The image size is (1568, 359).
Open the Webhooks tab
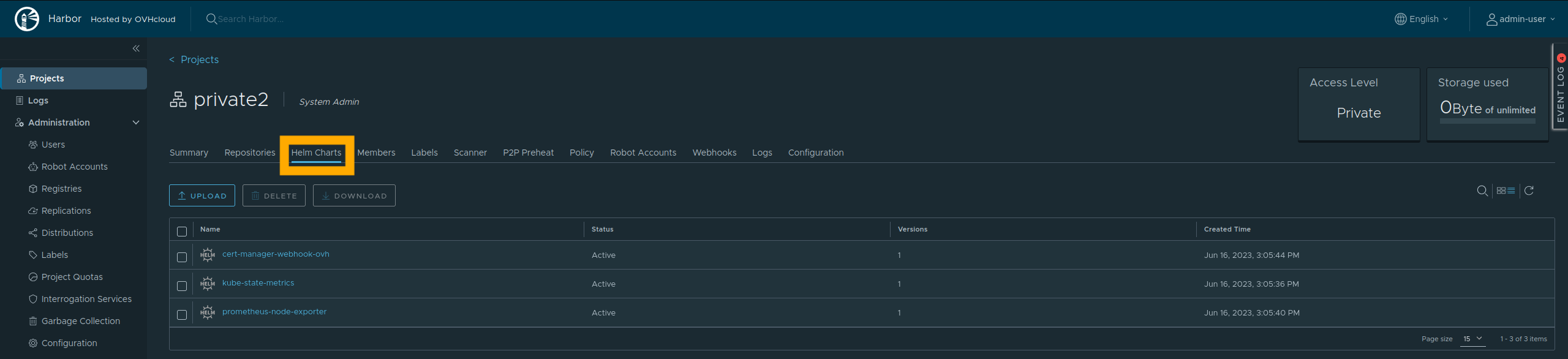coord(714,153)
